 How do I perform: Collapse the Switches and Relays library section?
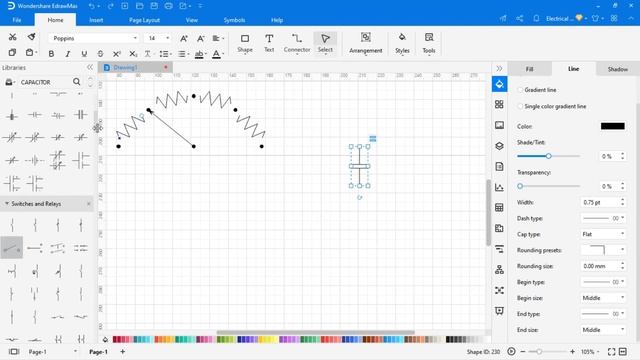click(7, 203)
